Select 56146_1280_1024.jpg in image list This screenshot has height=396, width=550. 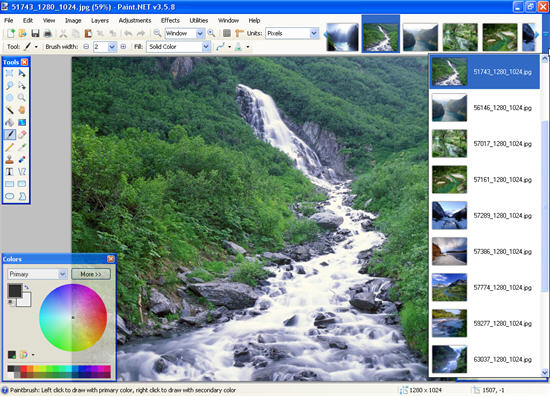[x=484, y=108]
